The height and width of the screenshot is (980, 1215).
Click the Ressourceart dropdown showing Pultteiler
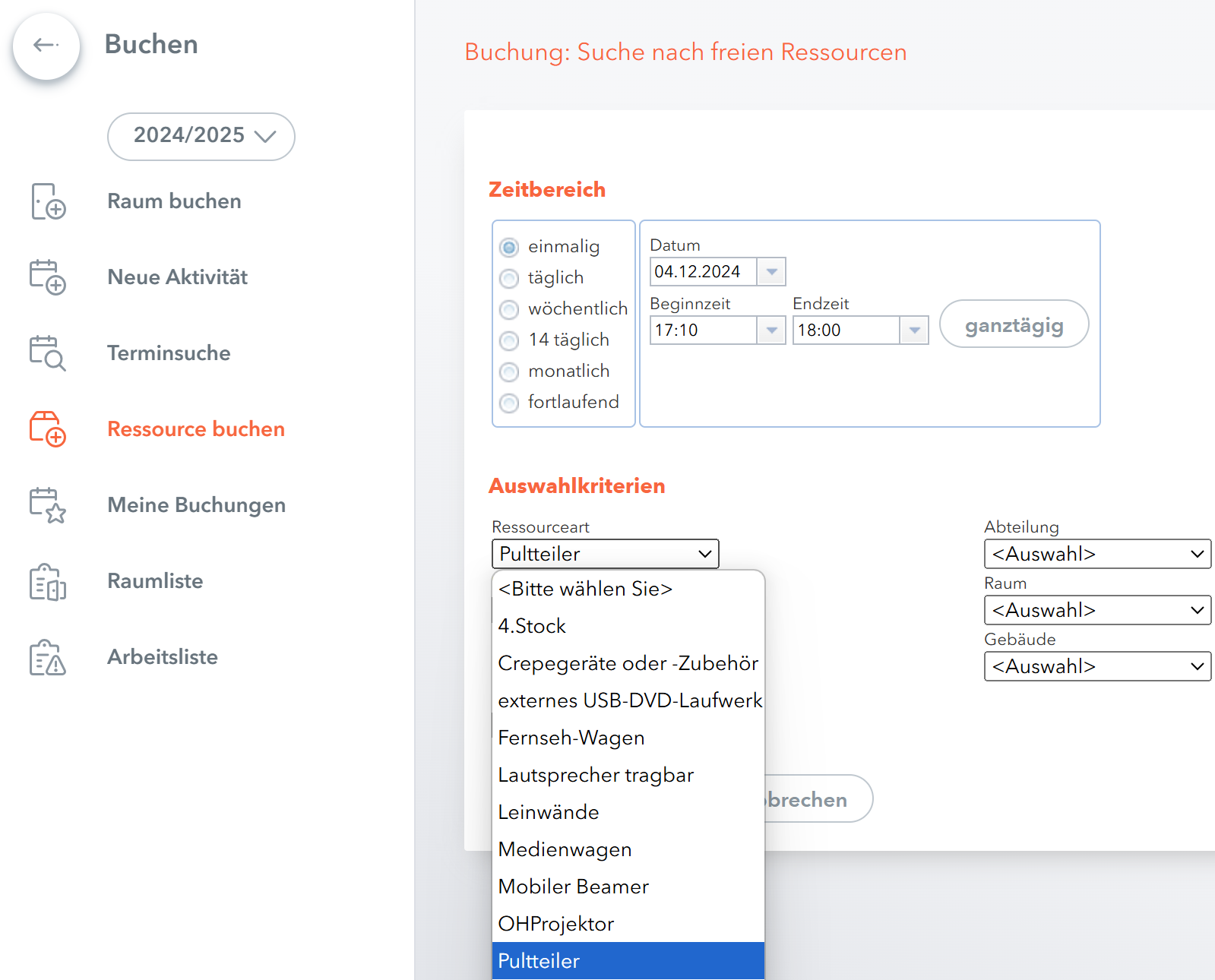(x=605, y=554)
